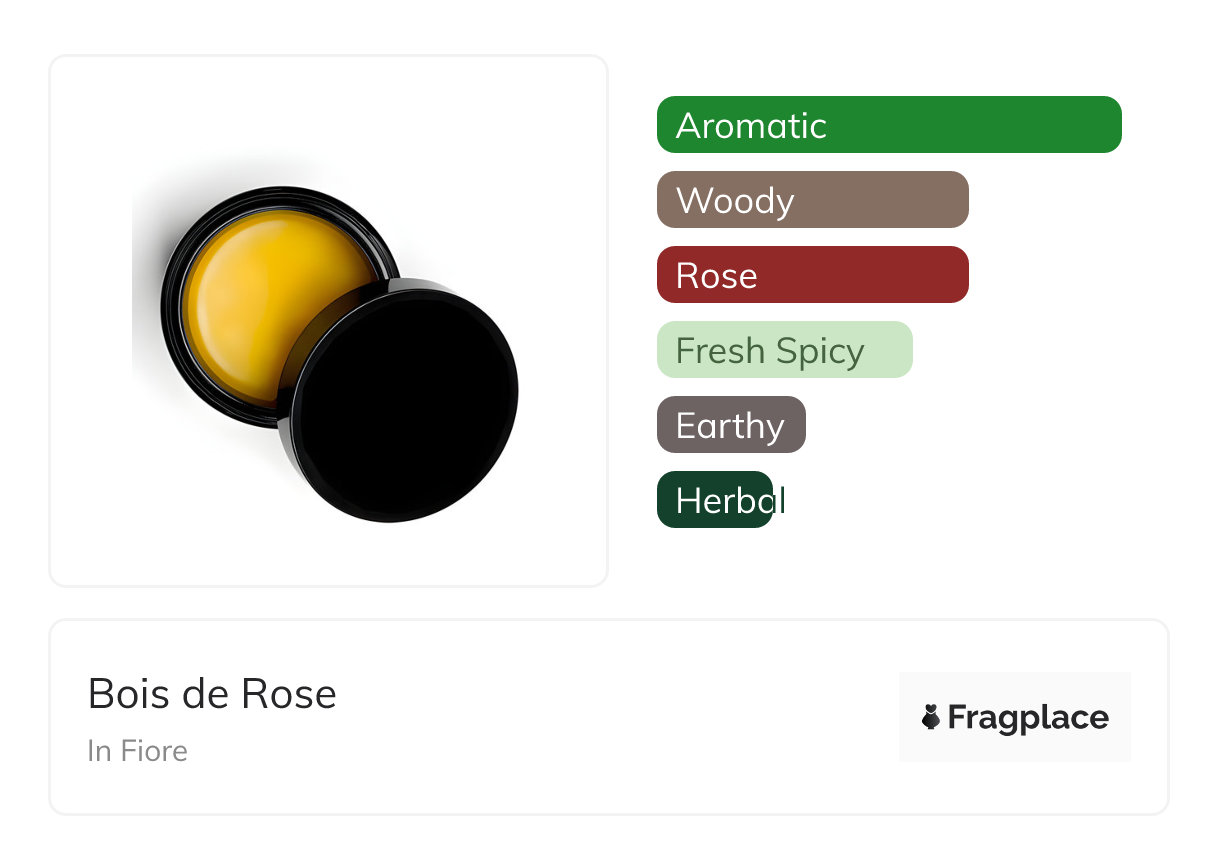Pick the light green Fresh Spicy bar
Image resolution: width=1218 pixels, height=864 pixels.
784,350
